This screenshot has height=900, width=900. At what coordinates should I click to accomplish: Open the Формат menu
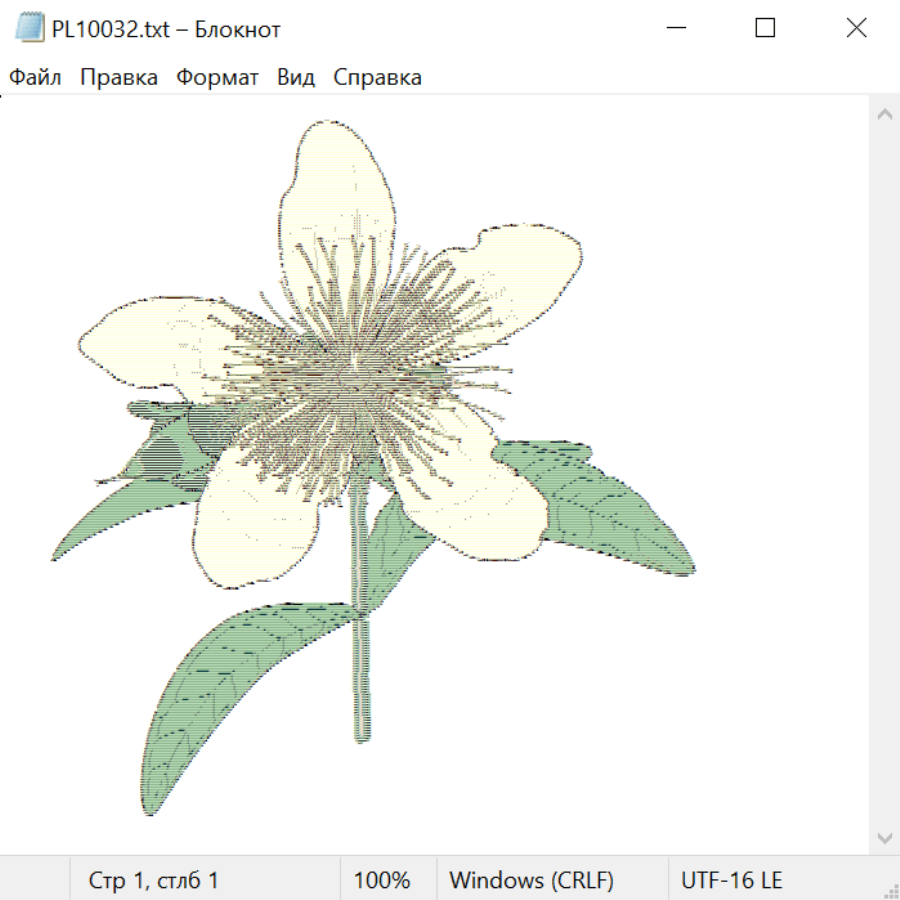(x=217, y=78)
